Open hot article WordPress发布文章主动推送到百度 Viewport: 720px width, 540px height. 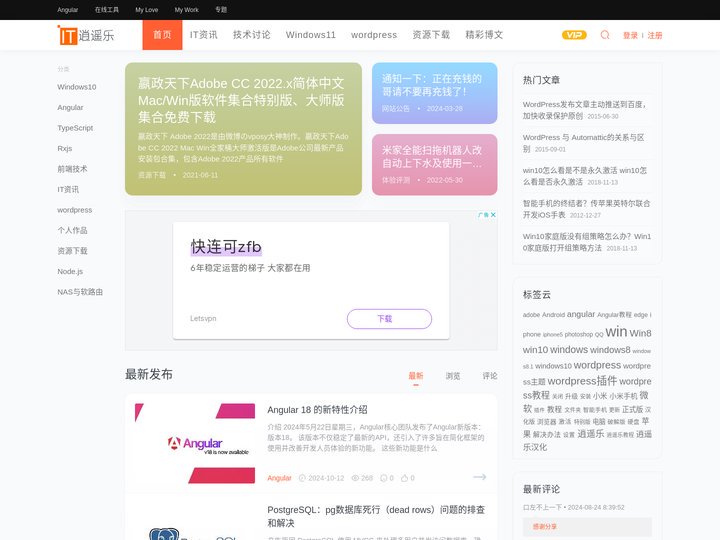[x=584, y=110]
